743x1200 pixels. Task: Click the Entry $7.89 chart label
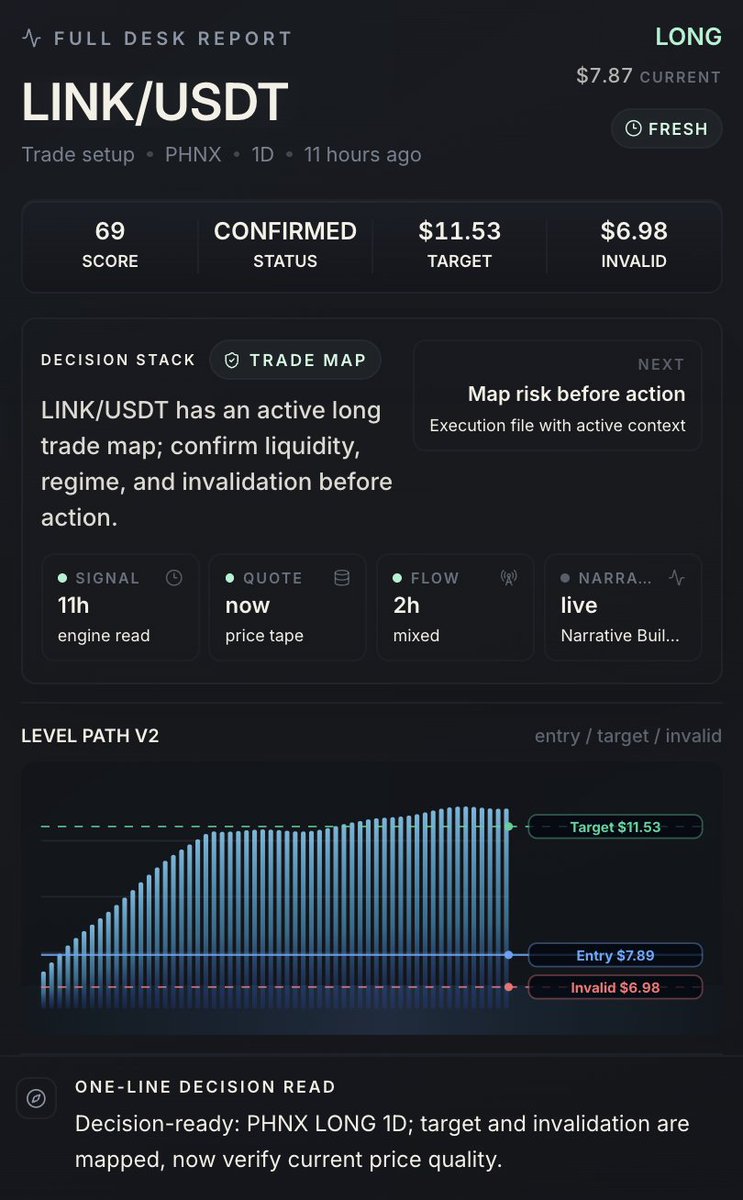(615, 955)
